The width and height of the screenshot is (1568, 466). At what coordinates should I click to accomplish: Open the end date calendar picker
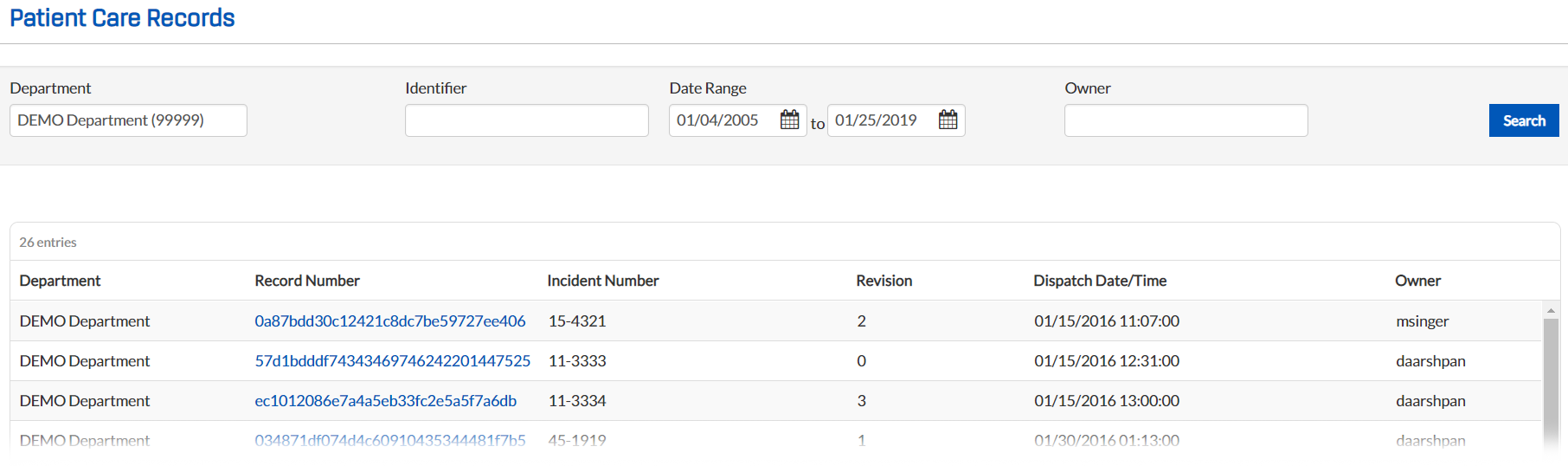coord(948,120)
